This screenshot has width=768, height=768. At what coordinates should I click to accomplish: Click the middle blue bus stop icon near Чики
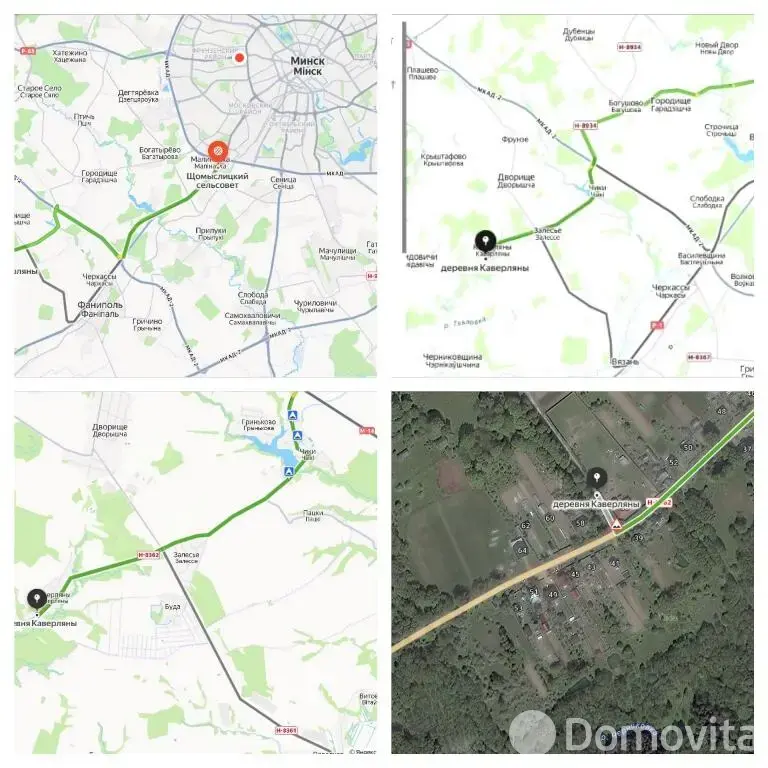(x=297, y=435)
